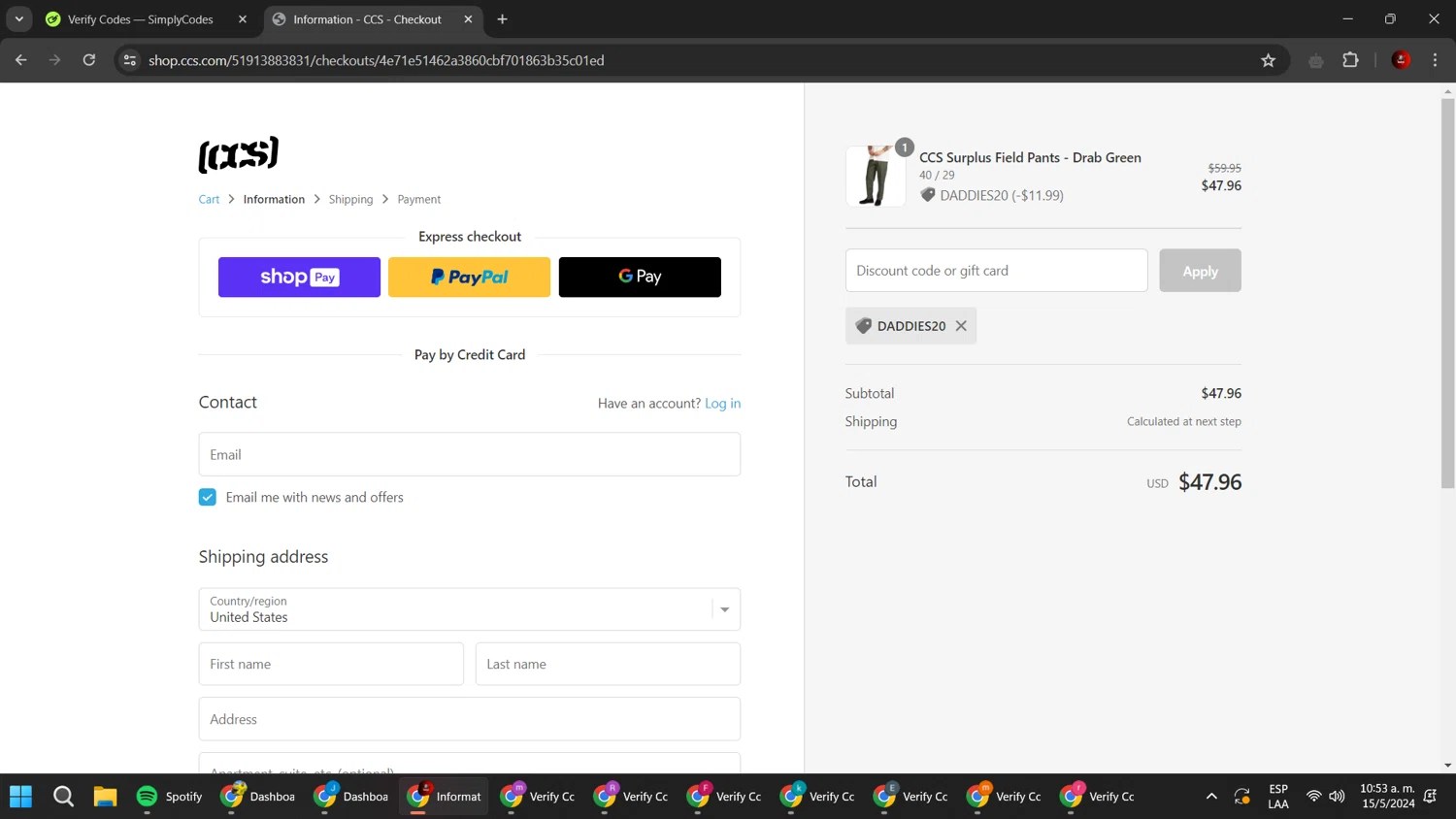
Task: Click the Address input field
Action: pyautogui.click(x=470, y=719)
